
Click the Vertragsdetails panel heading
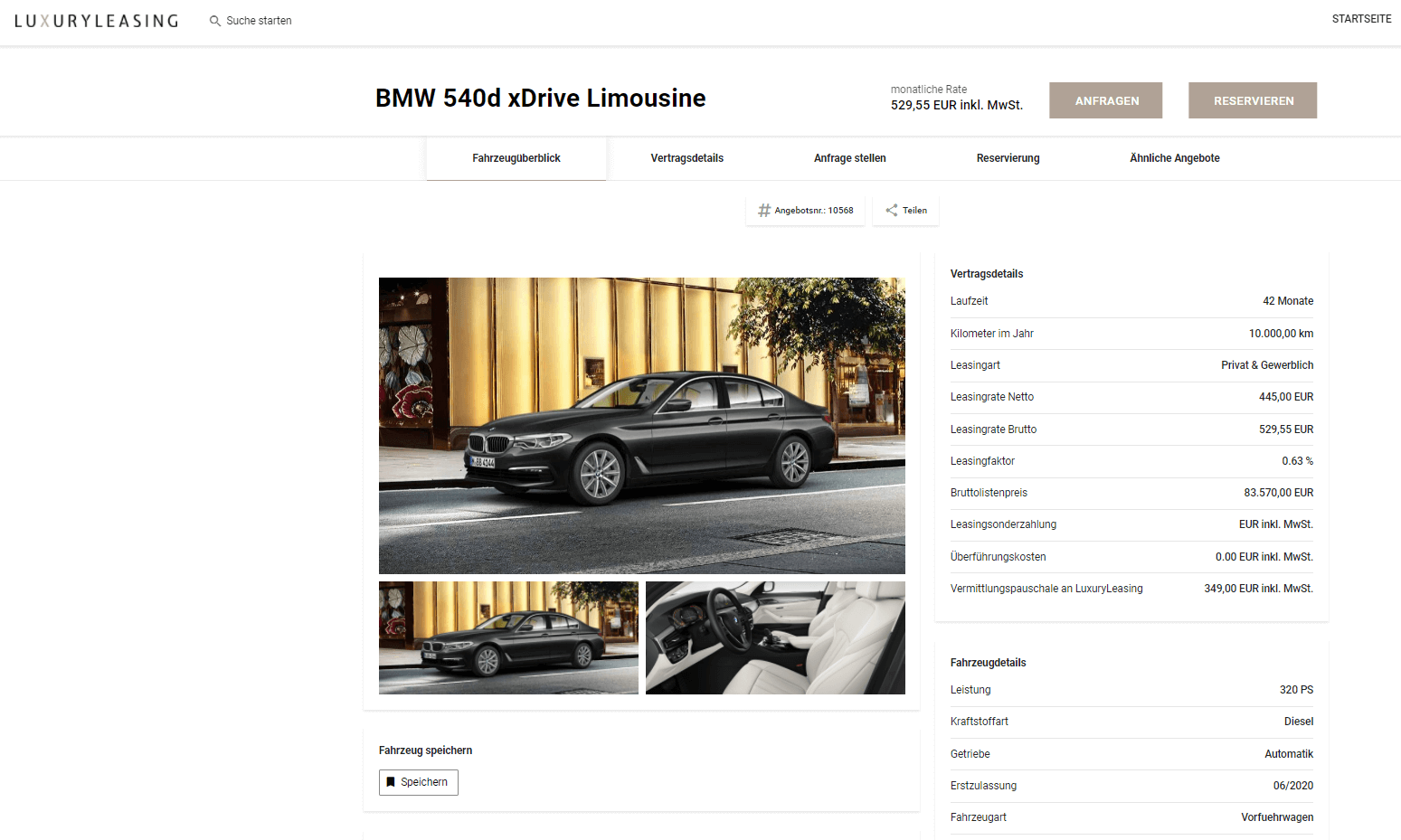[x=987, y=274]
